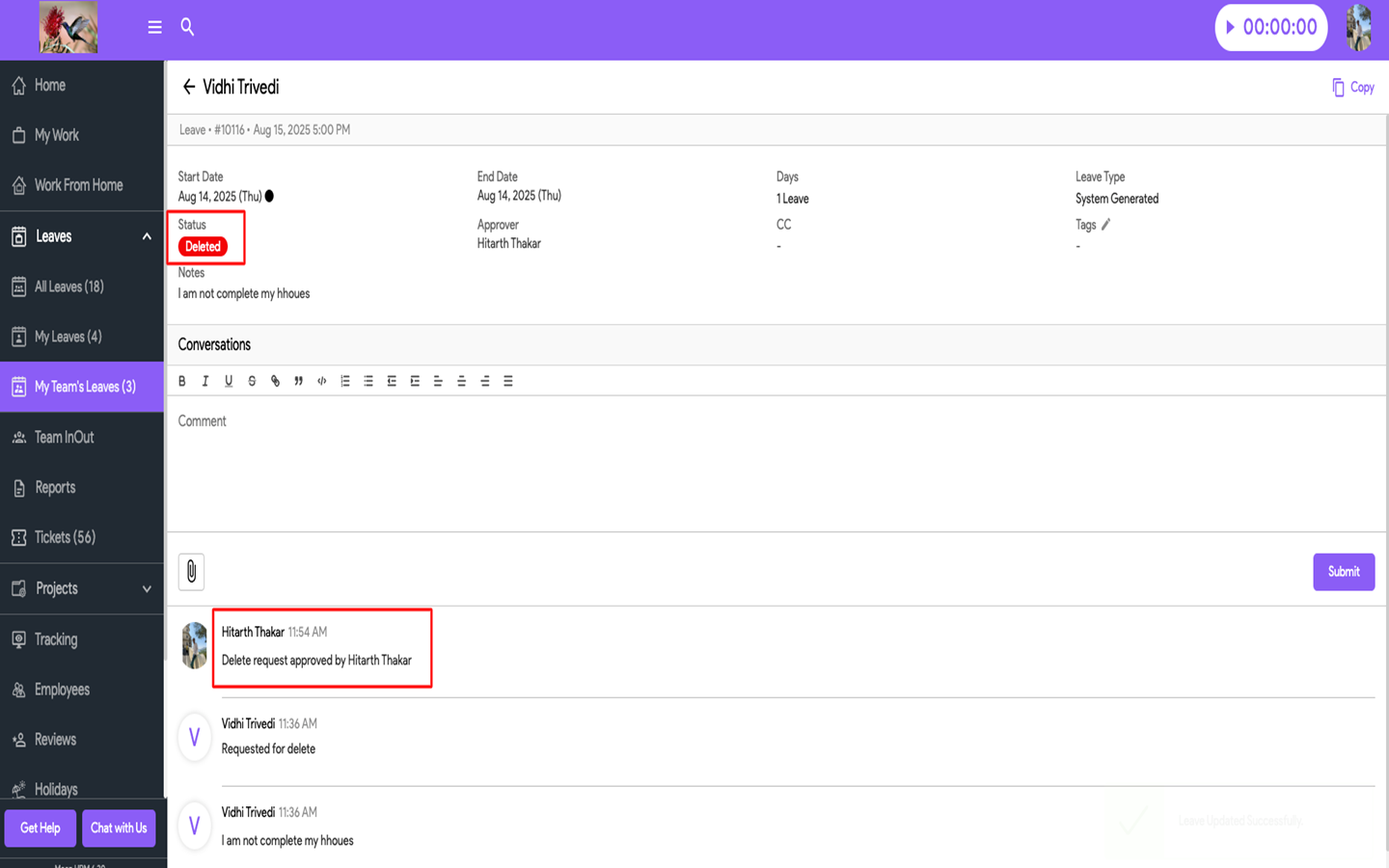Align comment text right
This screenshot has height=868, width=1389.
[484, 381]
